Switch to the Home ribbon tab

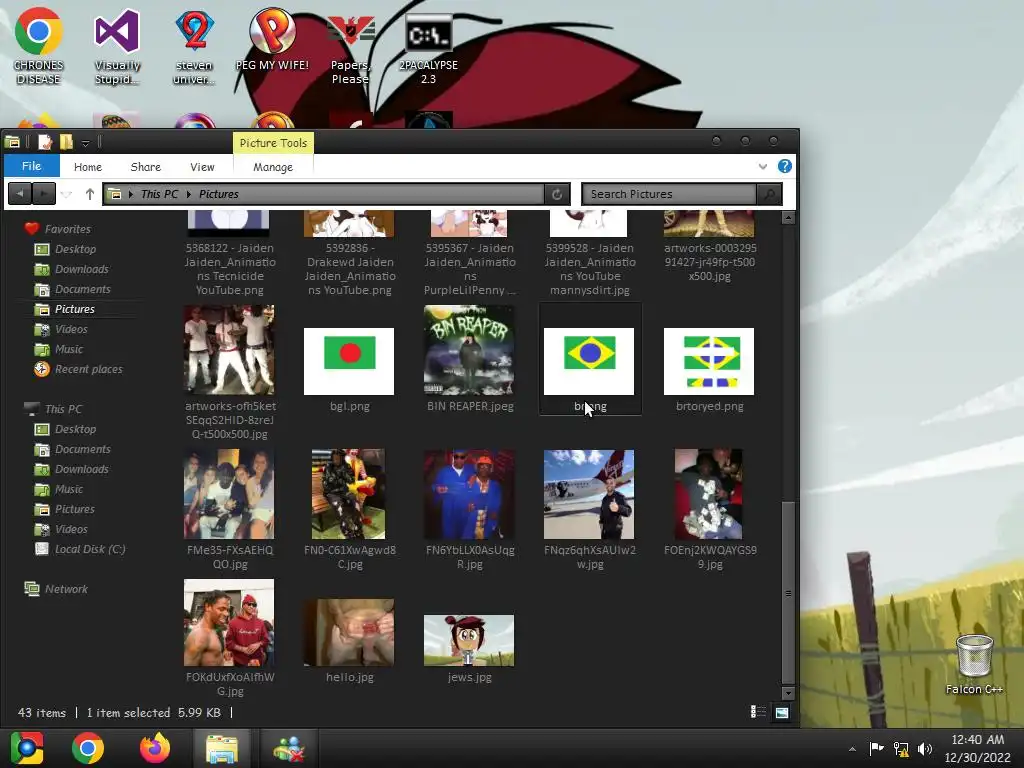tap(88, 167)
